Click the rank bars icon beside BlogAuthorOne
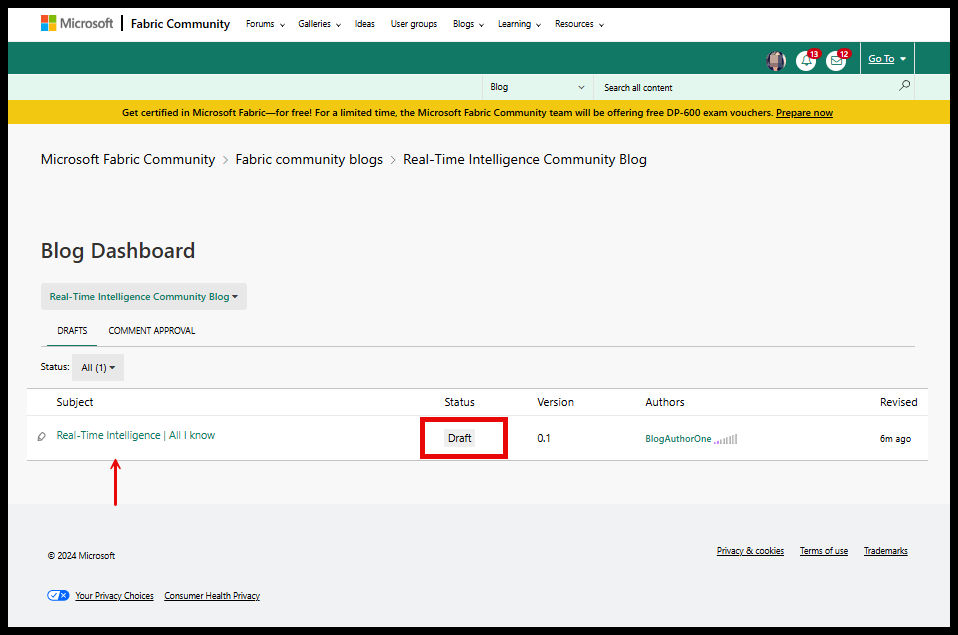The image size is (958, 635). tap(726, 439)
